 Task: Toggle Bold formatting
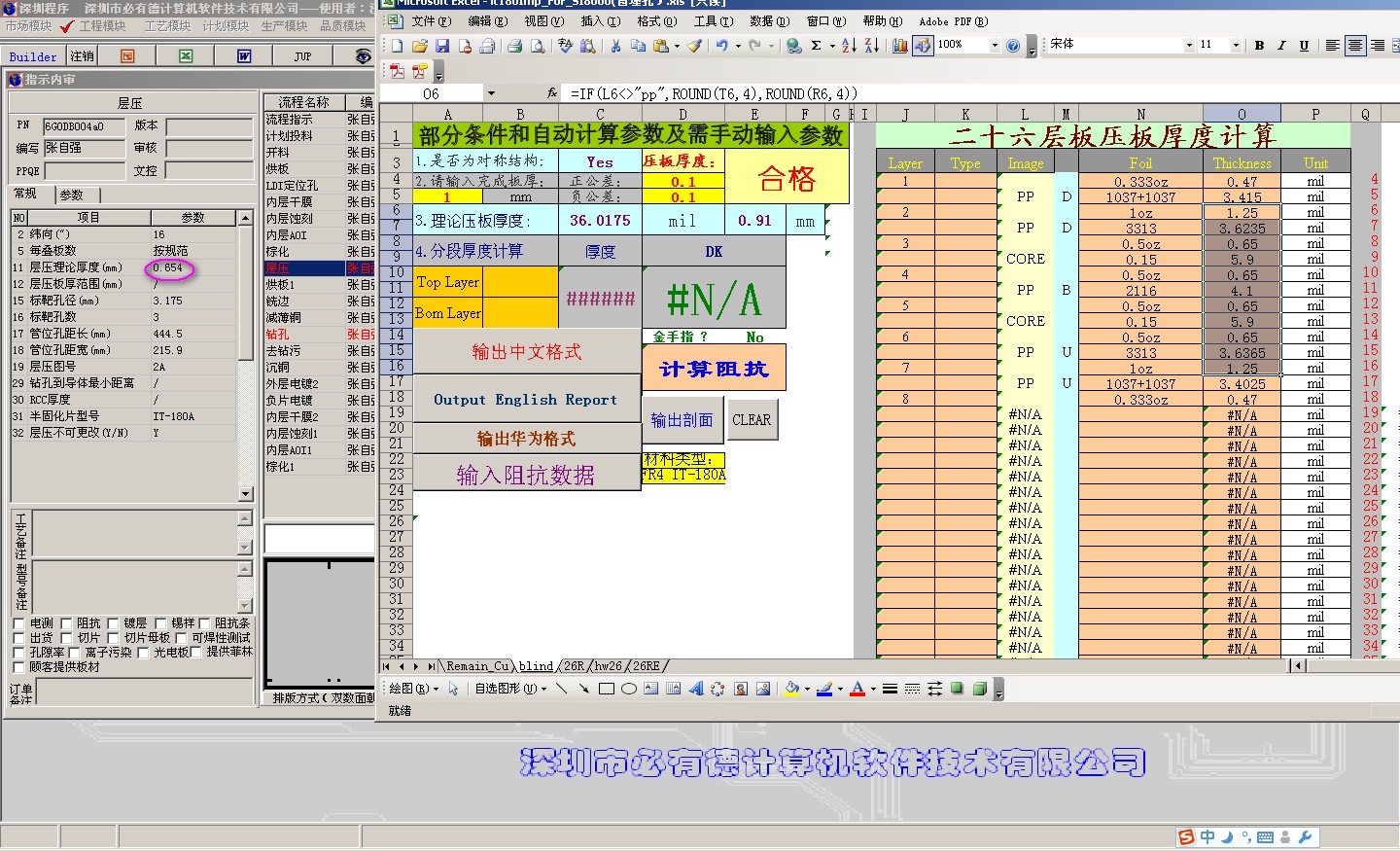[1259, 45]
